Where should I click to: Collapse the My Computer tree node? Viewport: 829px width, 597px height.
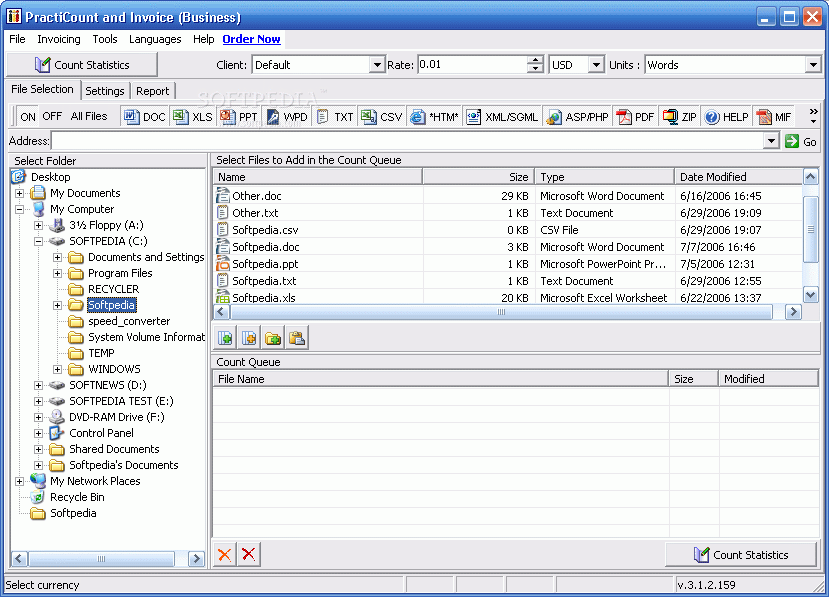[x=20, y=209]
